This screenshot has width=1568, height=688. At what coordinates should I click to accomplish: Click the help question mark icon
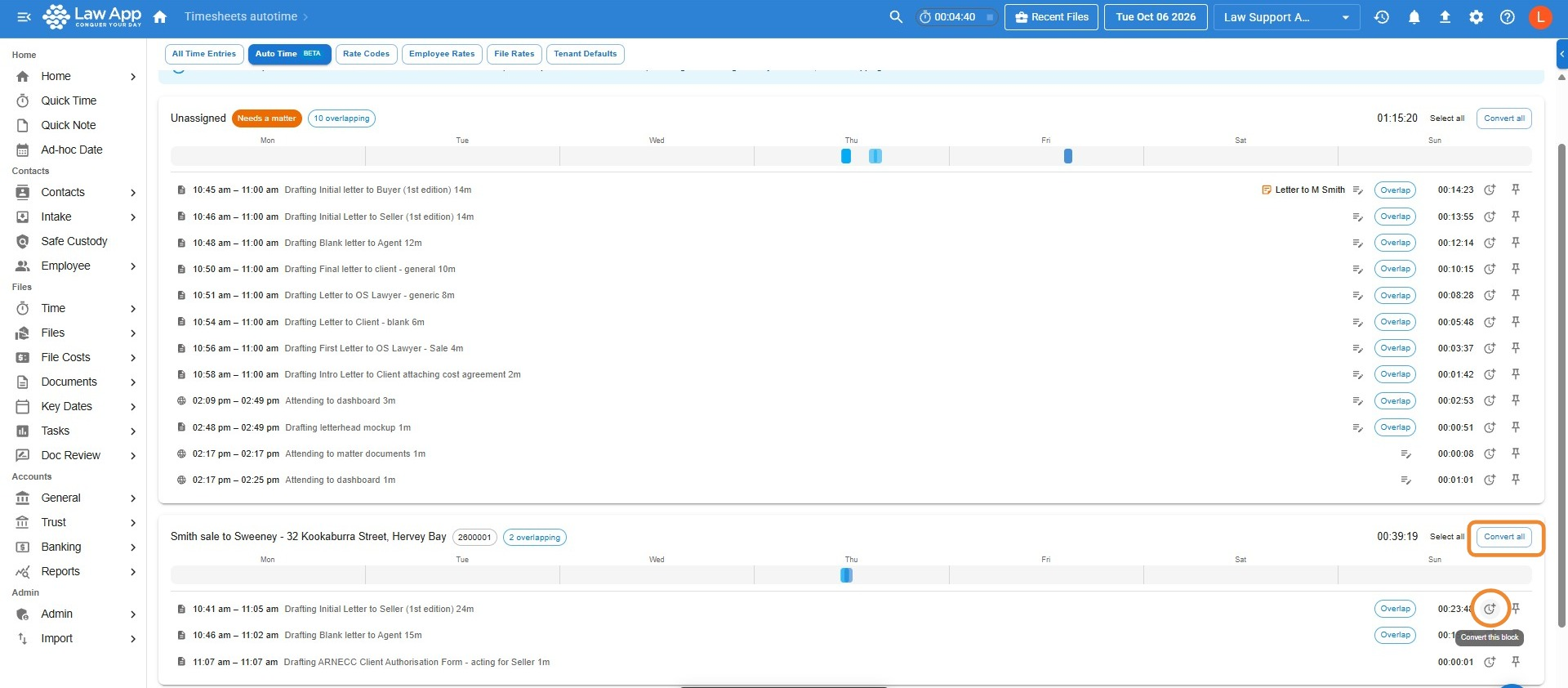point(1507,17)
